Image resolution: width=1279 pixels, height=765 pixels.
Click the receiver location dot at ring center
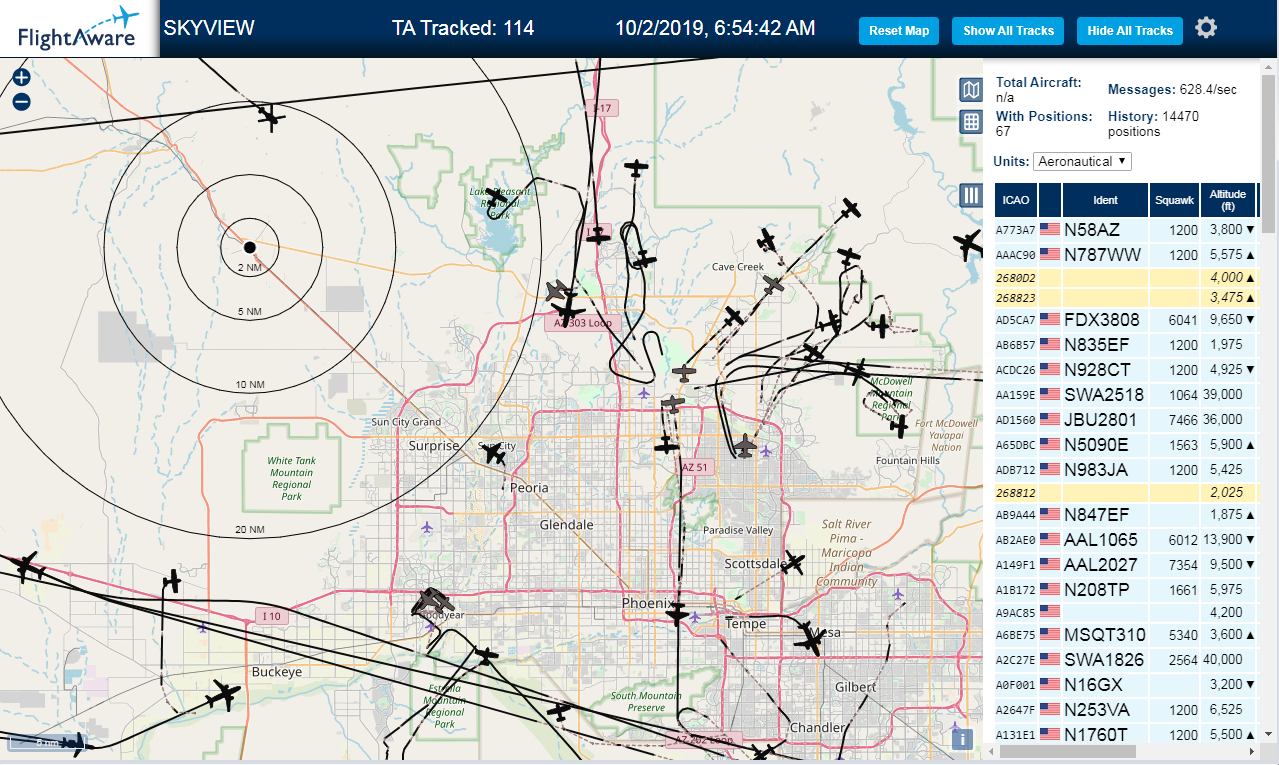click(x=250, y=247)
